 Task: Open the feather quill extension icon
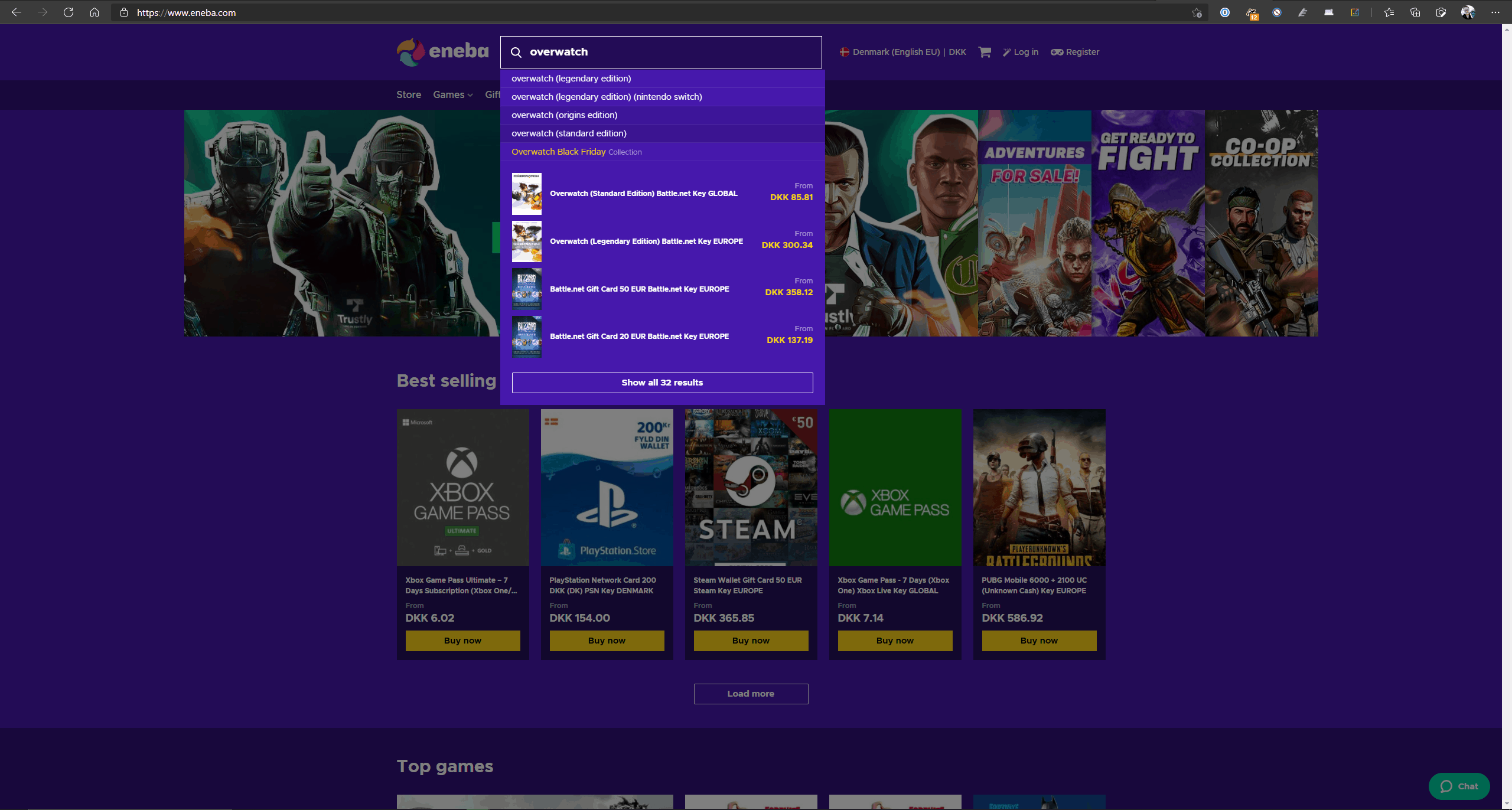(1303, 12)
